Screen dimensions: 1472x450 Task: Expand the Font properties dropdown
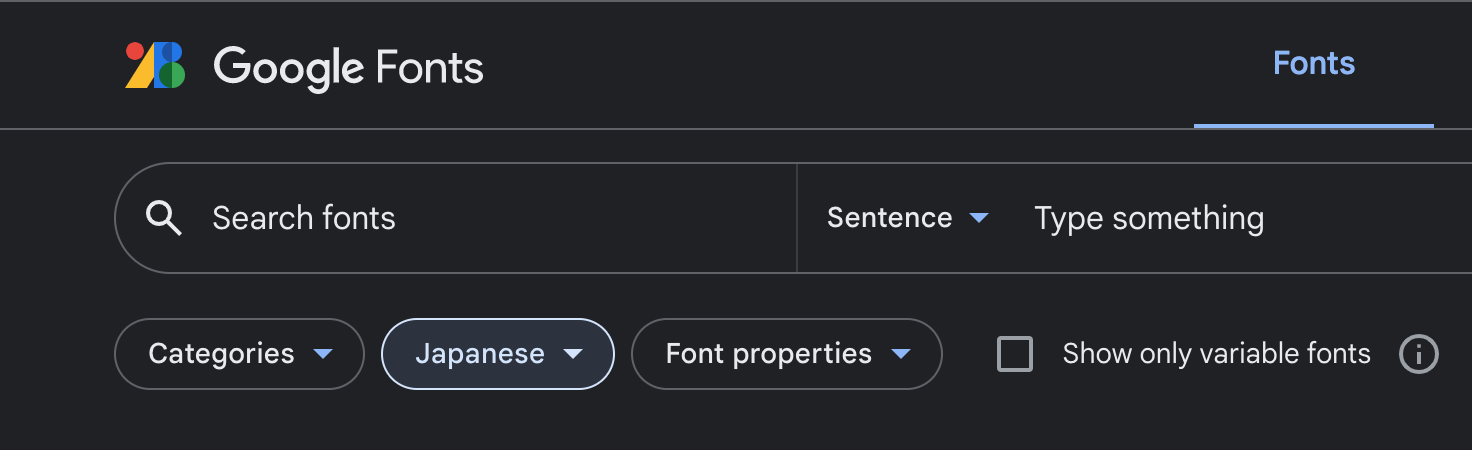click(786, 354)
